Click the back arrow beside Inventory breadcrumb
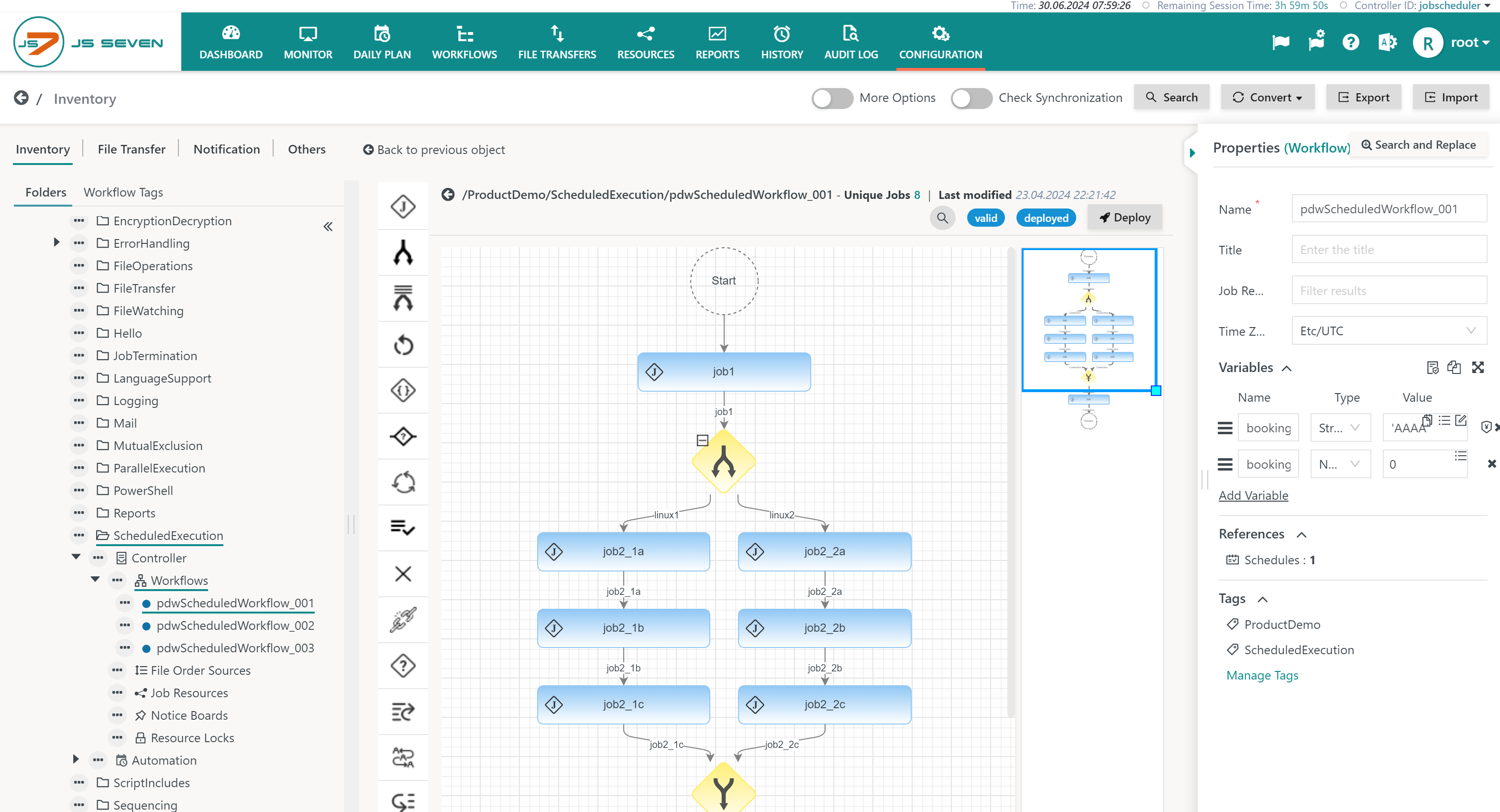Image resolution: width=1500 pixels, height=812 pixels. point(21,98)
